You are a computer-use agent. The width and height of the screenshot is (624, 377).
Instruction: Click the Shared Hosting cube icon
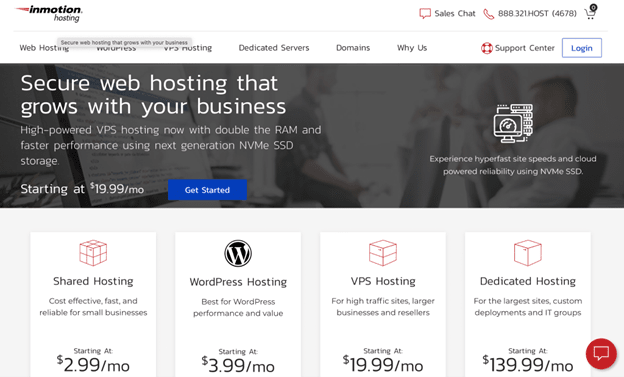[93, 253]
